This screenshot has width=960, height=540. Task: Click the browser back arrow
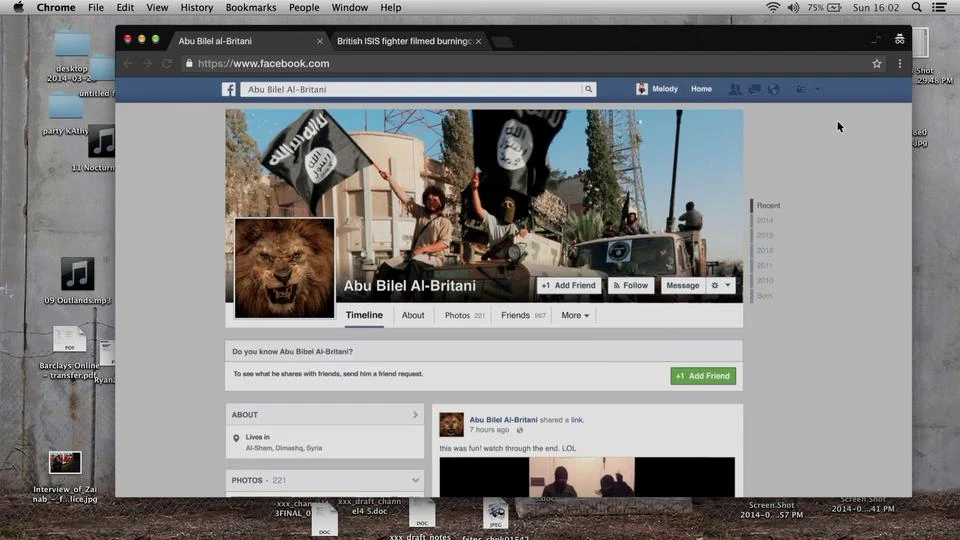click(x=128, y=64)
